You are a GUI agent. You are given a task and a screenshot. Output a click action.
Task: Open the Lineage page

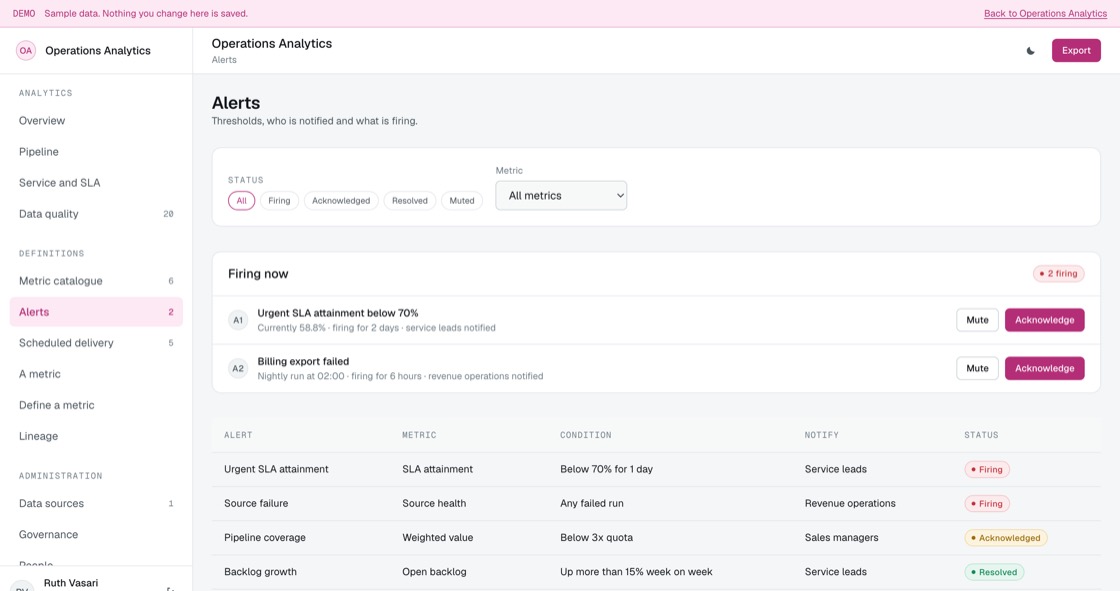[96, 436]
